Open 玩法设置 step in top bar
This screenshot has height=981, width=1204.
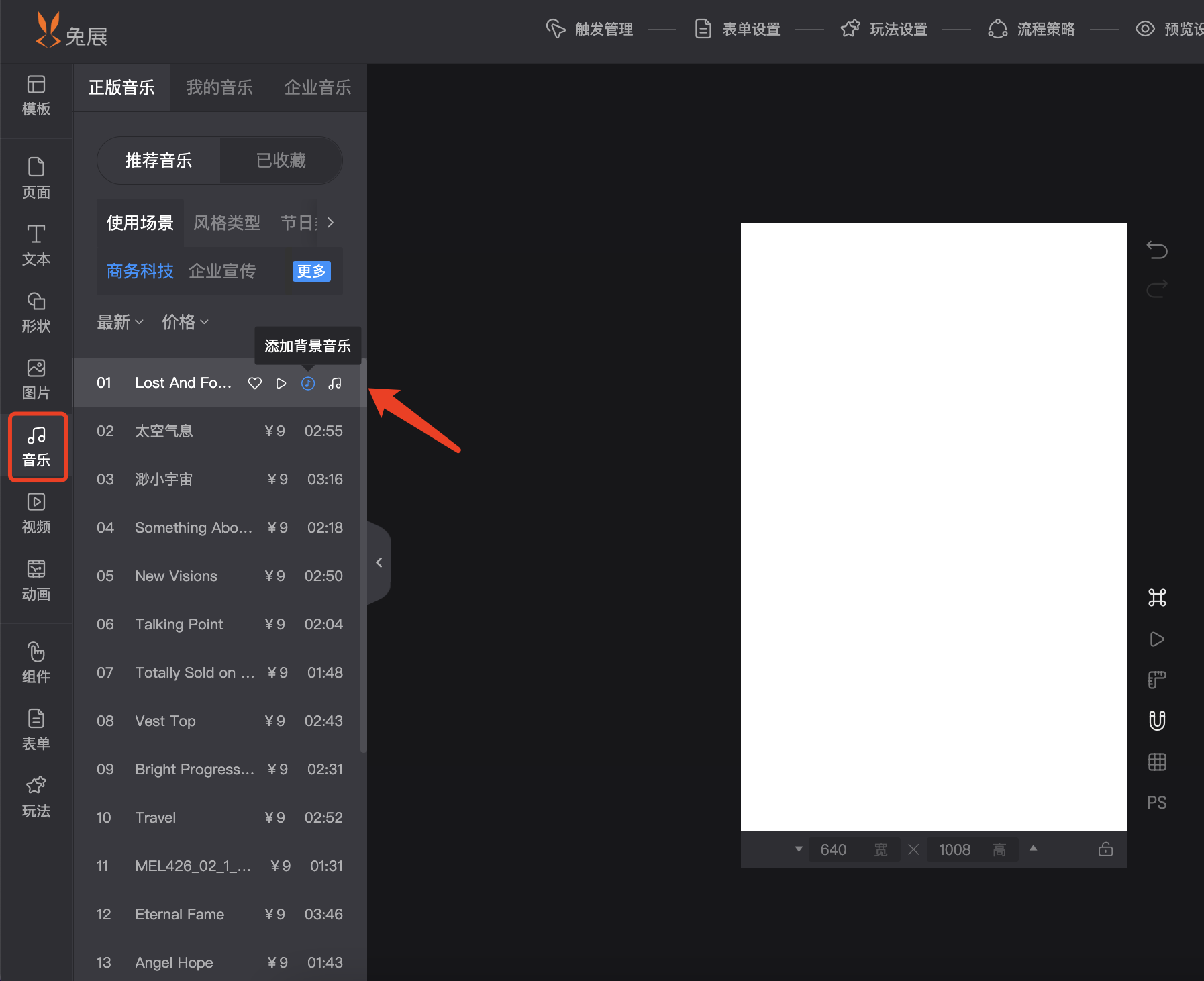tap(885, 29)
